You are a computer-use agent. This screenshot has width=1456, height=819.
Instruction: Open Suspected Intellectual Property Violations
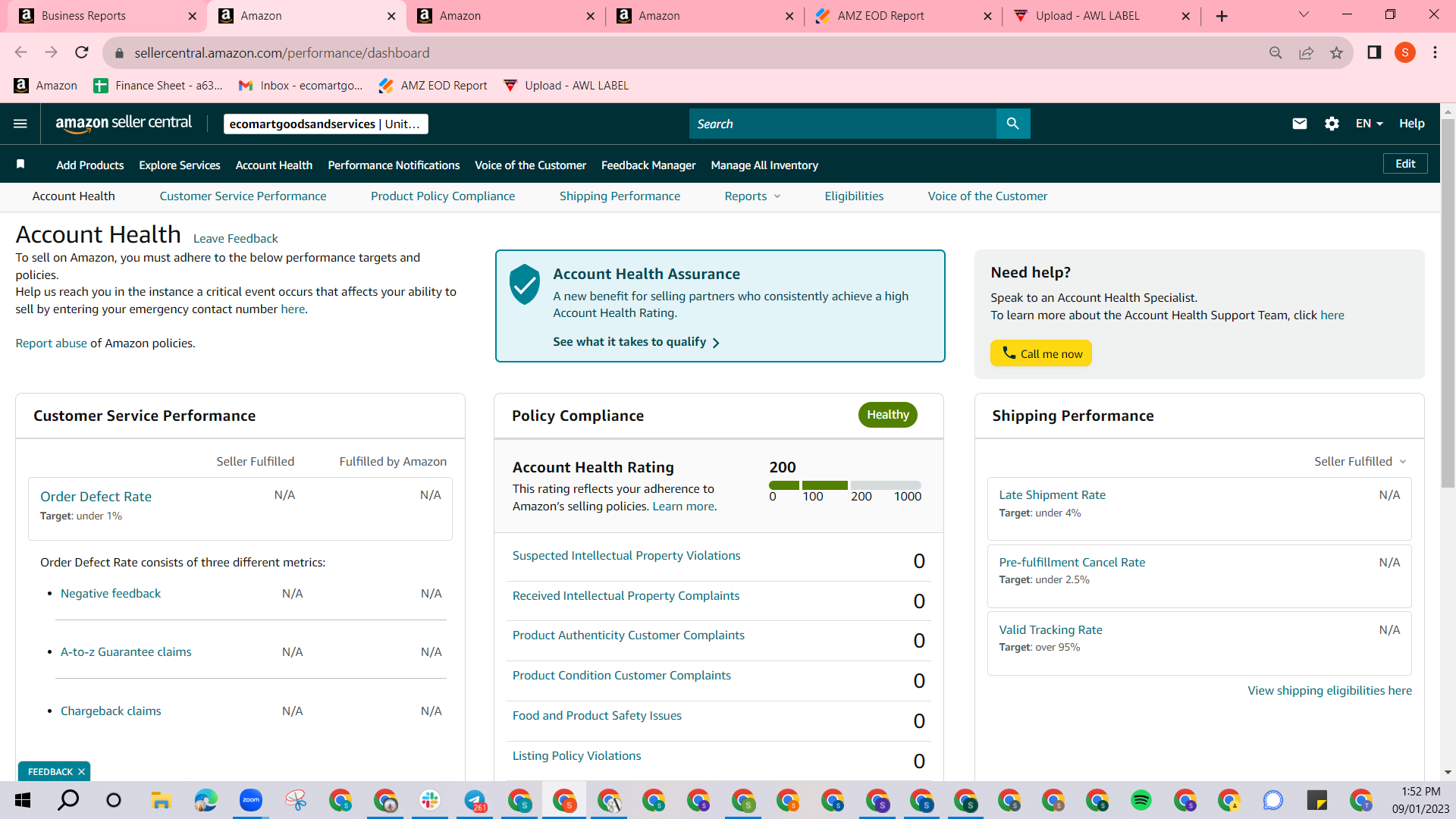626,556
